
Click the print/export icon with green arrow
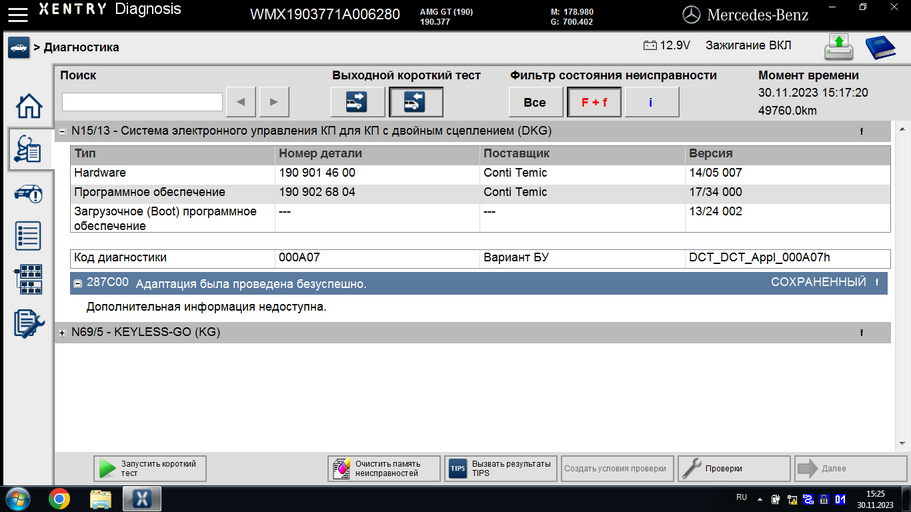[838, 47]
